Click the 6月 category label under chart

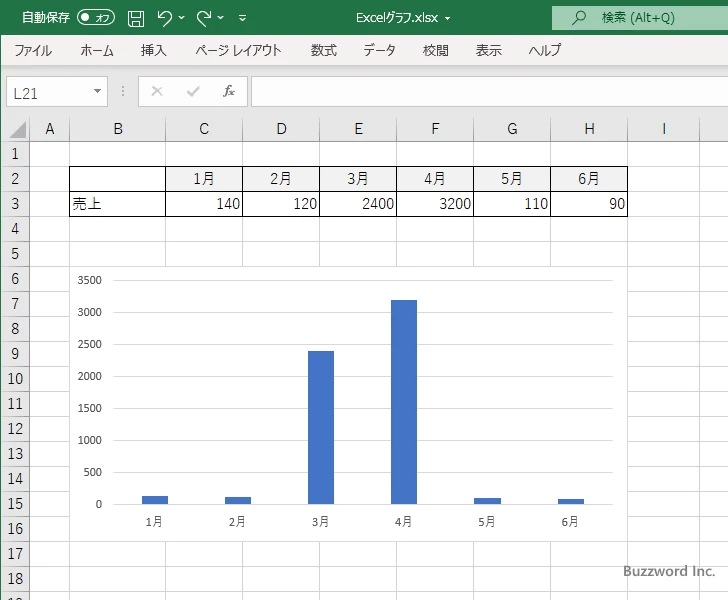click(570, 522)
